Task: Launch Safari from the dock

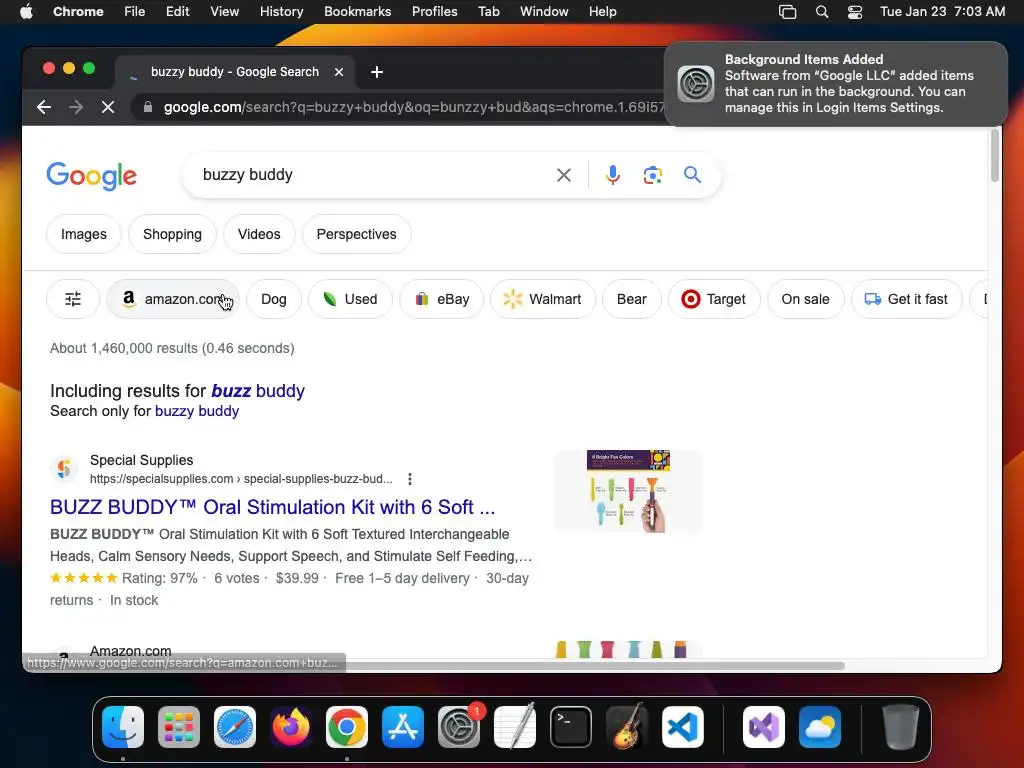Action: click(235, 727)
